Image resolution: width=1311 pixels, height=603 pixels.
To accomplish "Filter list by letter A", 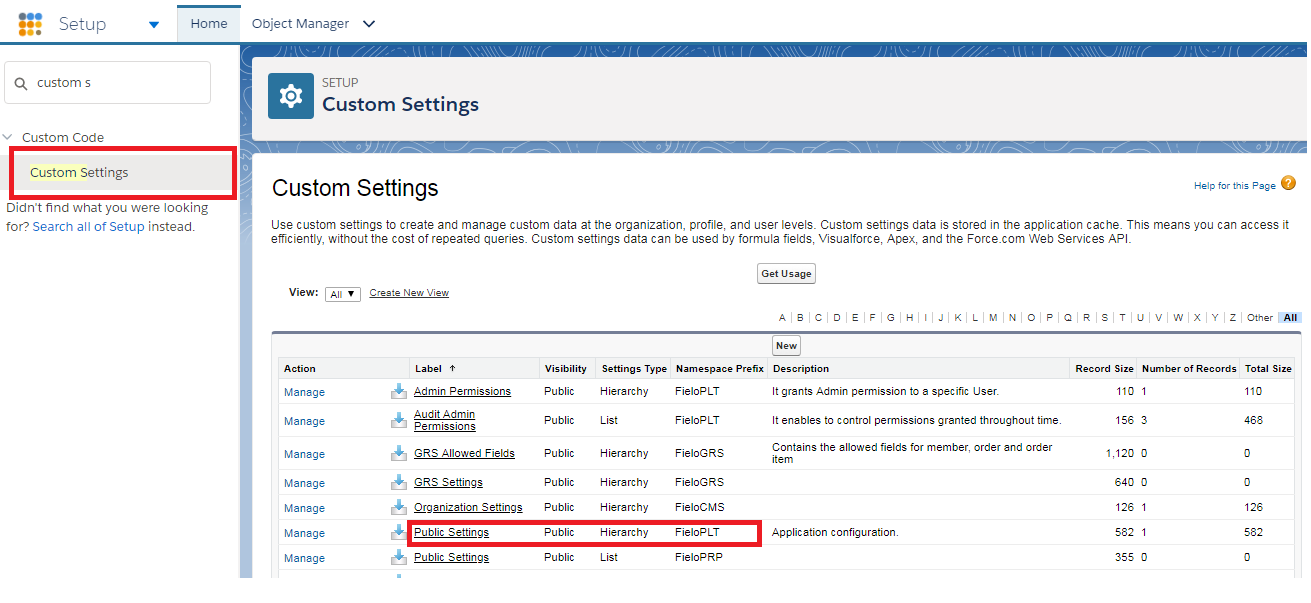I will [782, 318].
